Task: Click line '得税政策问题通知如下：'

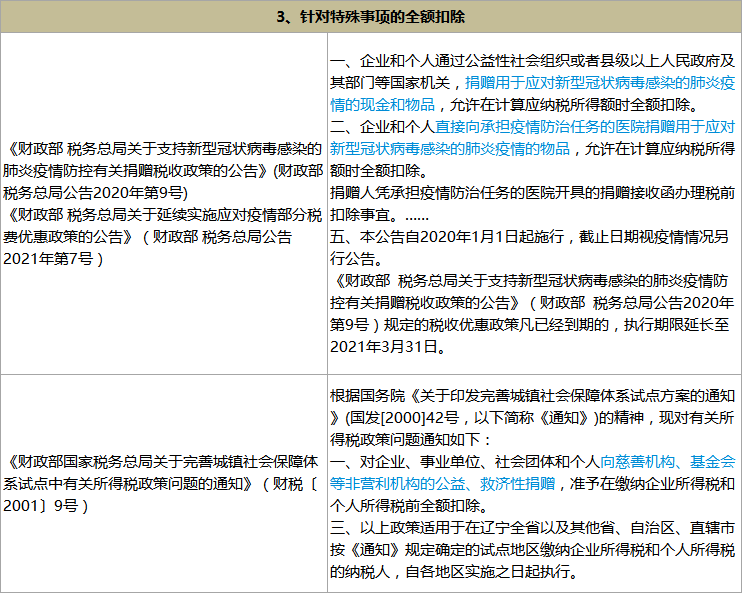Action: click(412, 440)
